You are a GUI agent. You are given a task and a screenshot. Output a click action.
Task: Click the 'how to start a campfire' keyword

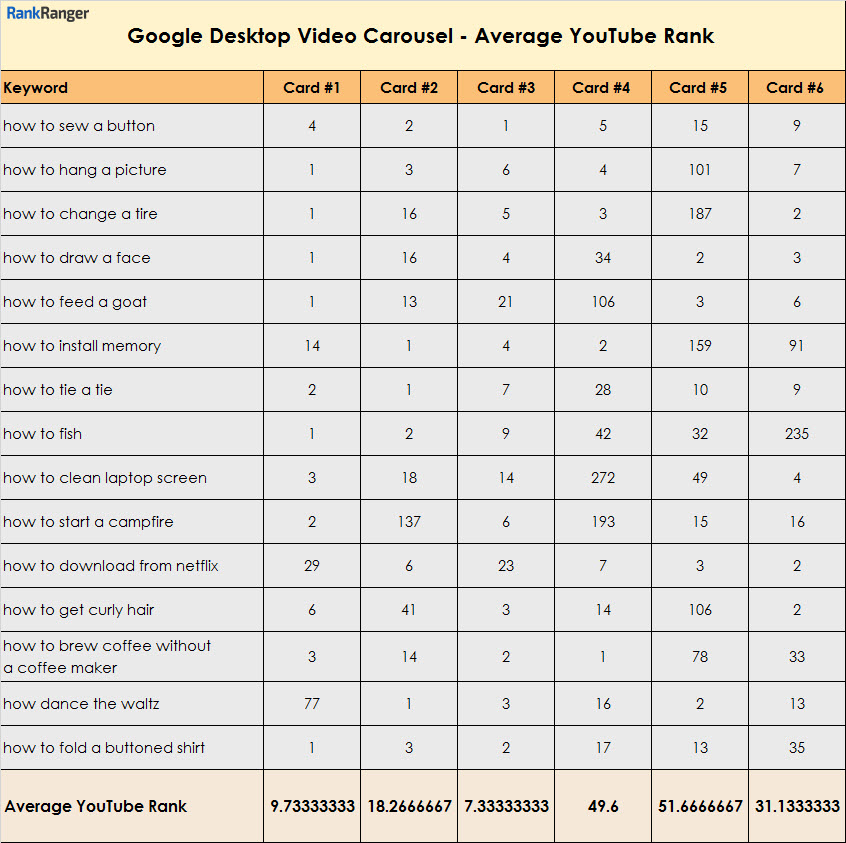[88, 522]
